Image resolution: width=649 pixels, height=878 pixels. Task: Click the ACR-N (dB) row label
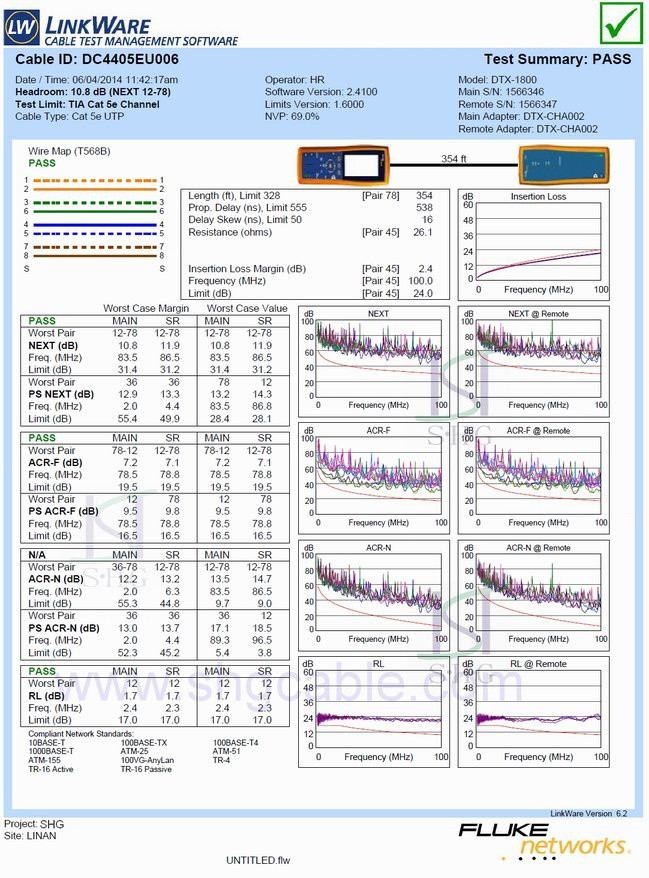[x=56, y=580]
